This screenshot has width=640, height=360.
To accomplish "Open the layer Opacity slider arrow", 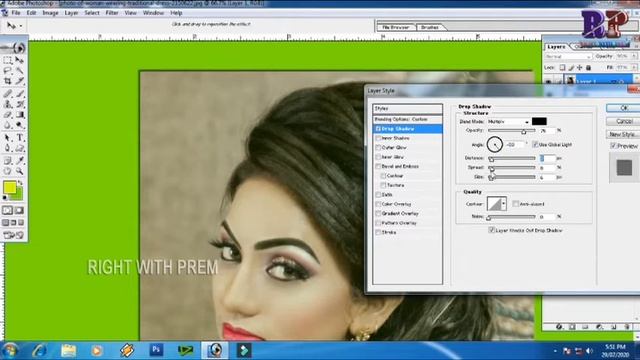I will click(634, 56).
